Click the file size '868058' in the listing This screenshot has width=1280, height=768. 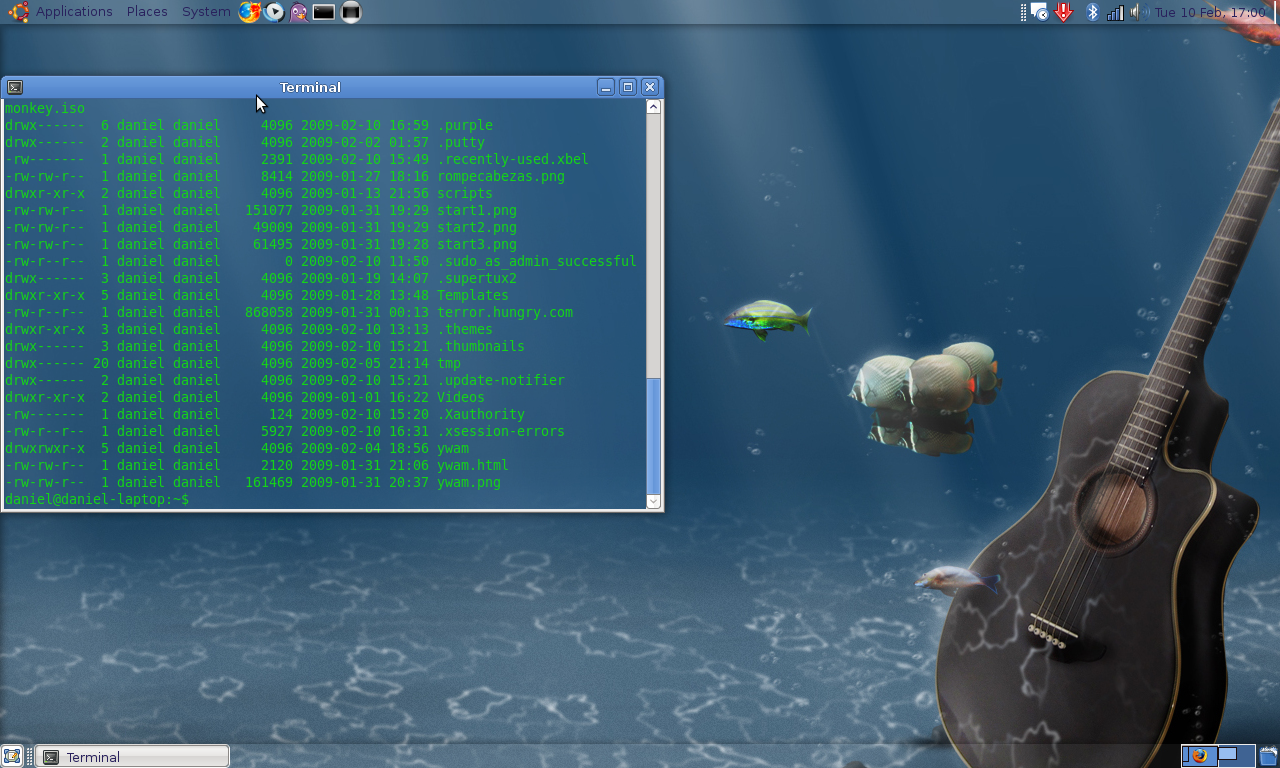(269, 312)
